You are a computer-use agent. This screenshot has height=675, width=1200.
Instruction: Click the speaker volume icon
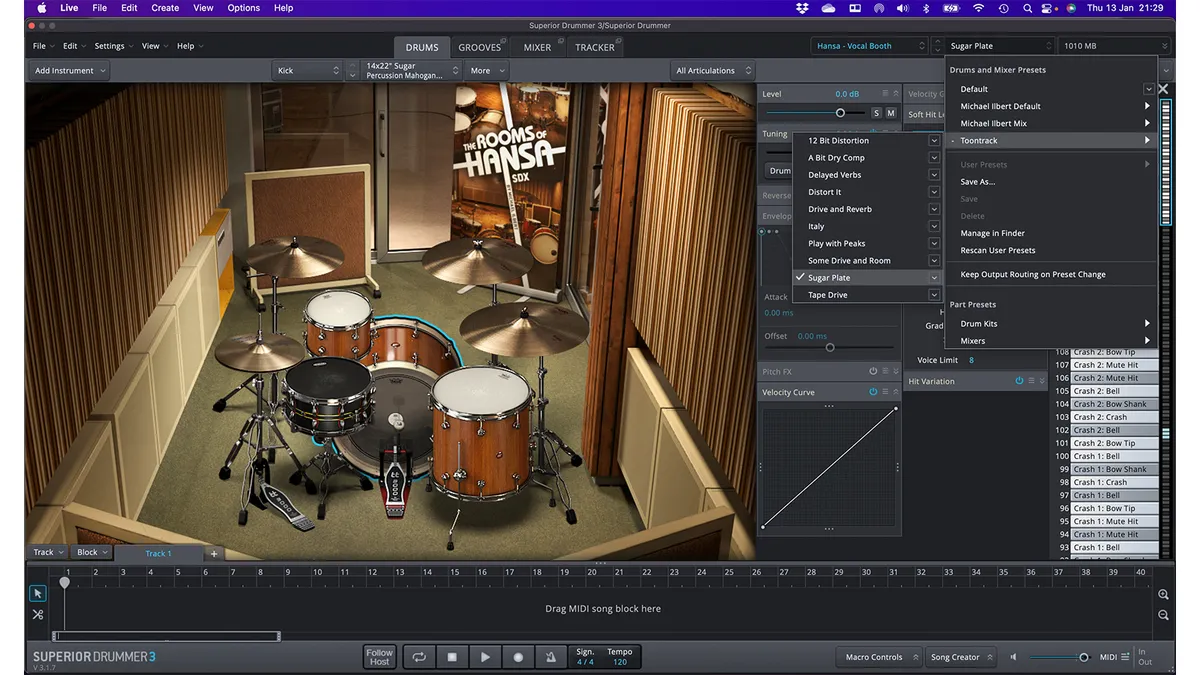[1013, 657]
